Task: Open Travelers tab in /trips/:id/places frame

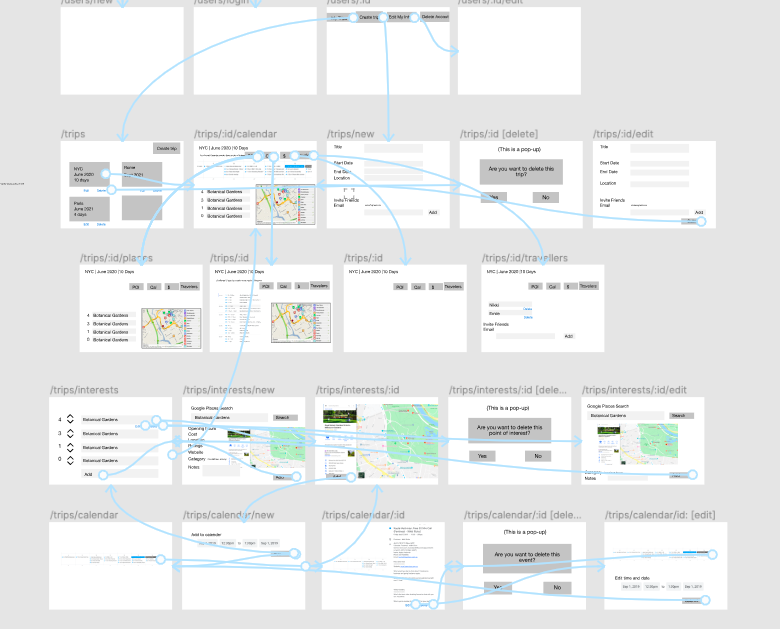Action: pyautogui.click(x=189, y=287)
